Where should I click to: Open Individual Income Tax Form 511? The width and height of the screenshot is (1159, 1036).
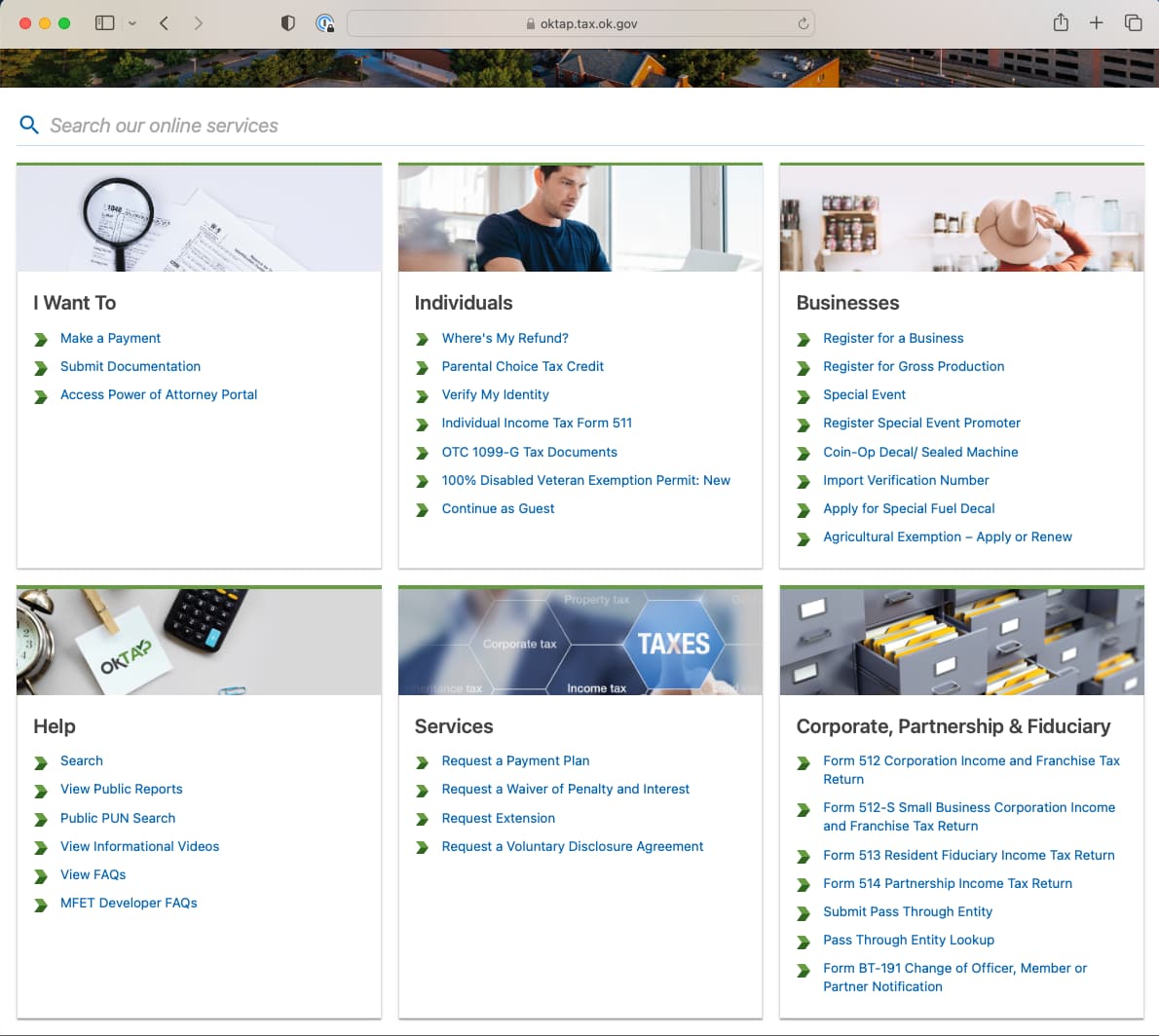tap(537, 423)
